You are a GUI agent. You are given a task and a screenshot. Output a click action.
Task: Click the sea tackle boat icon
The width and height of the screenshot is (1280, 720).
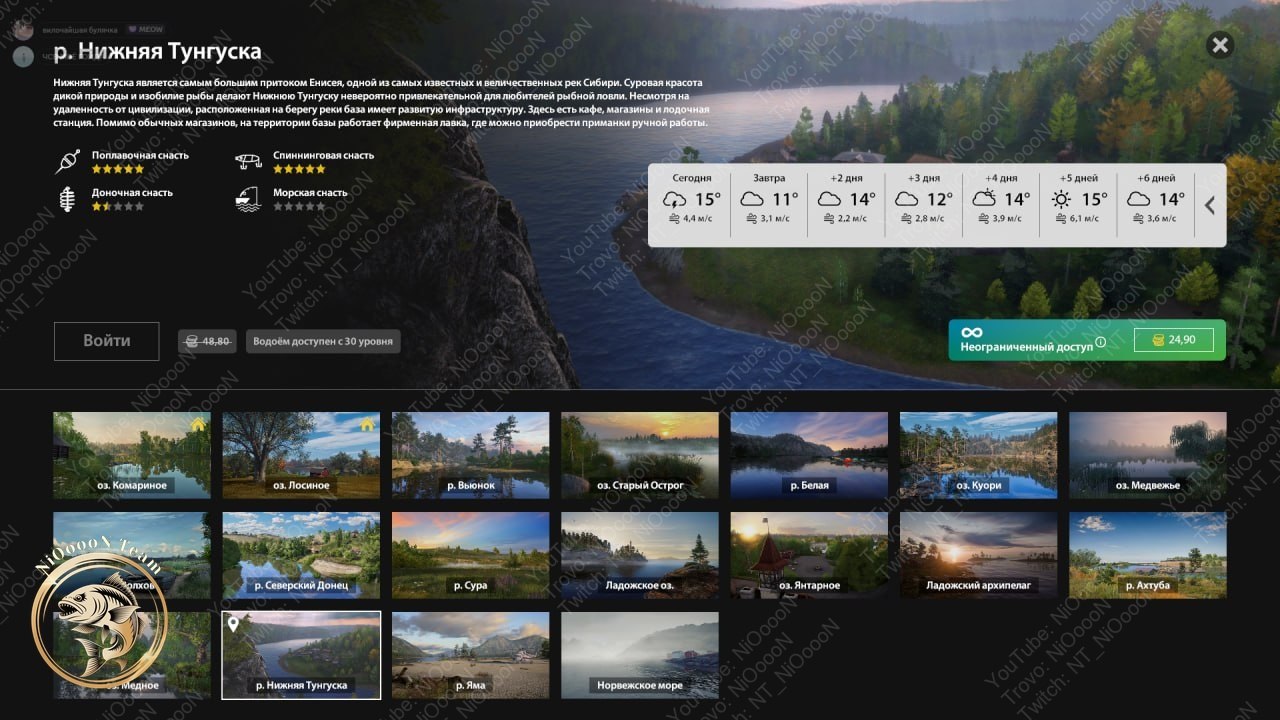point(248,198)
